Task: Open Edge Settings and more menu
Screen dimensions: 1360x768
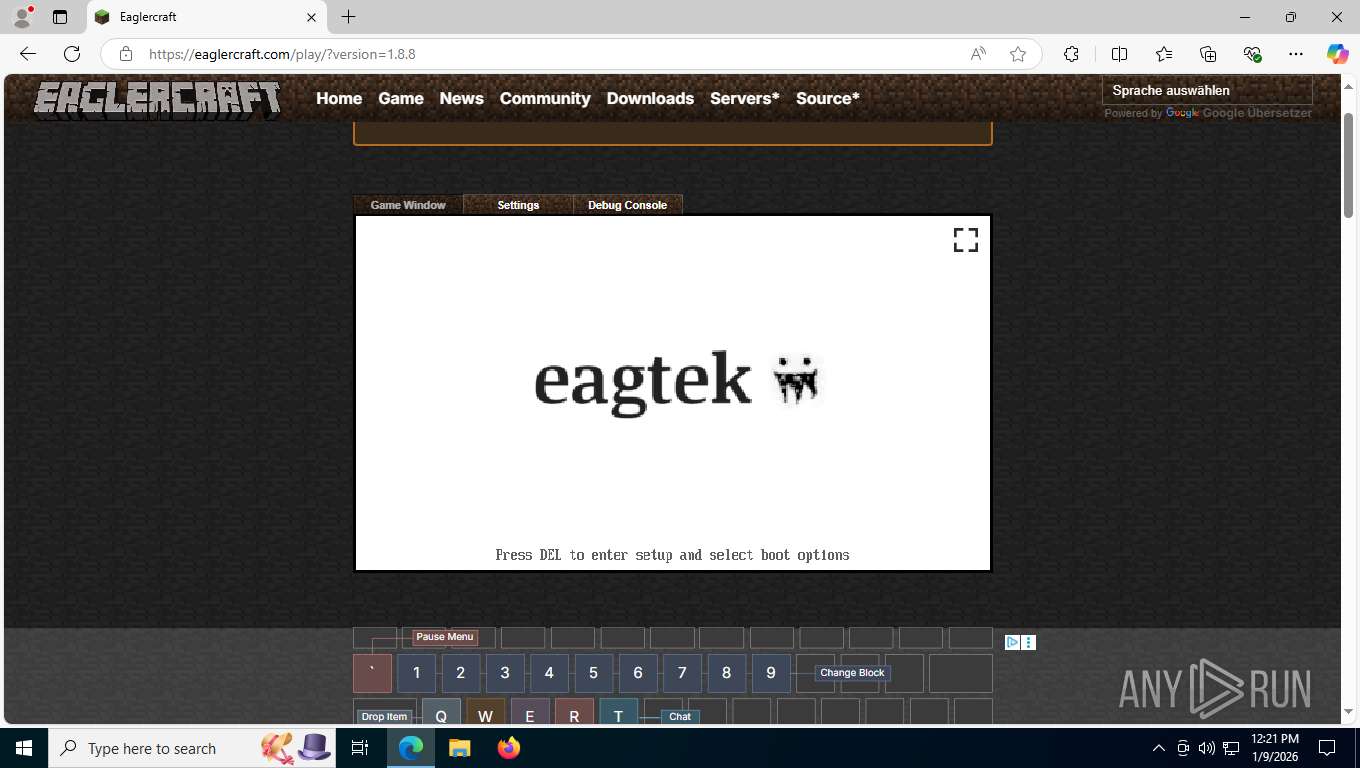Action: coord(1296,54)
